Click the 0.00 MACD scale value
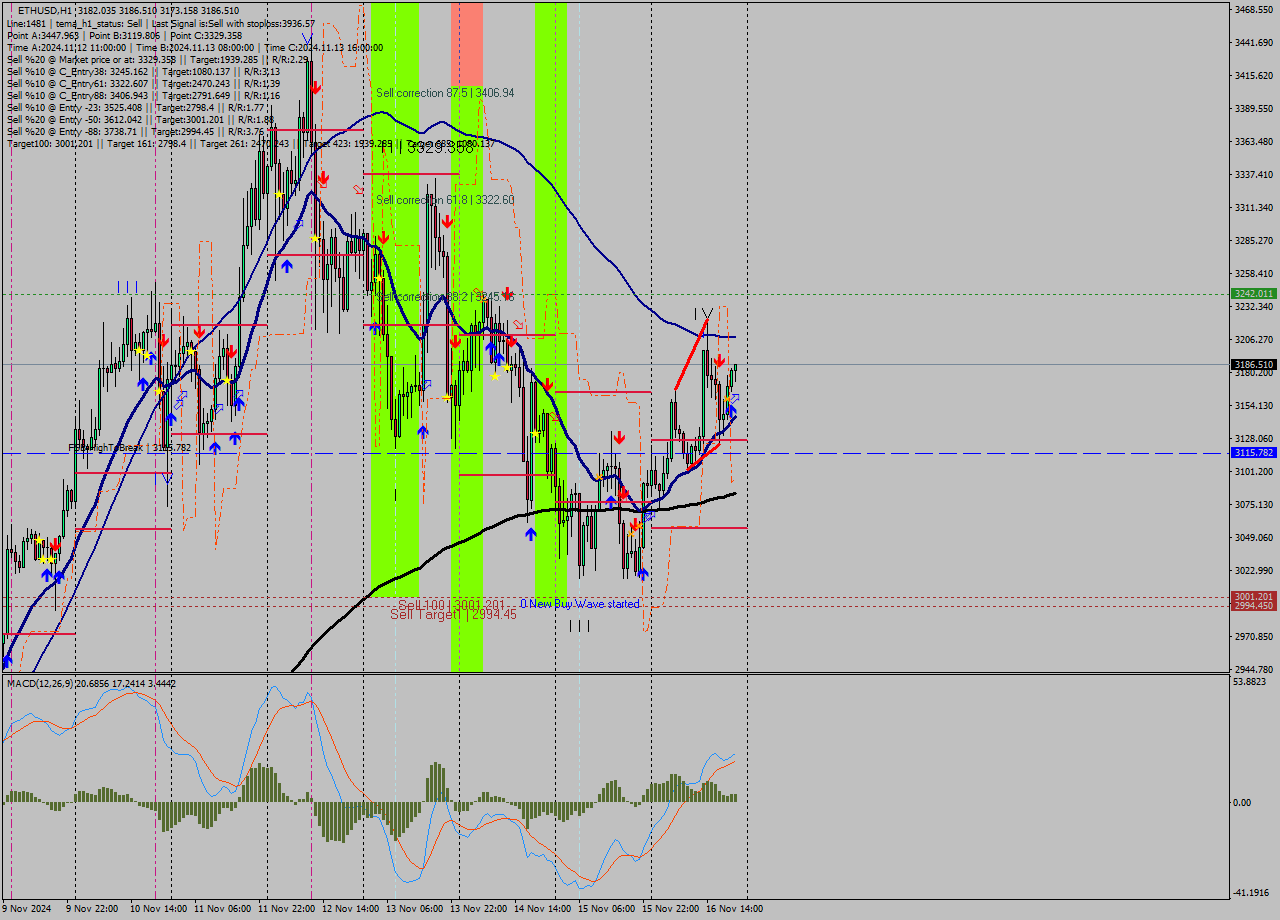Viewport: 1280px width, 920px height. pyautogui.click(x=1243, y=802)
